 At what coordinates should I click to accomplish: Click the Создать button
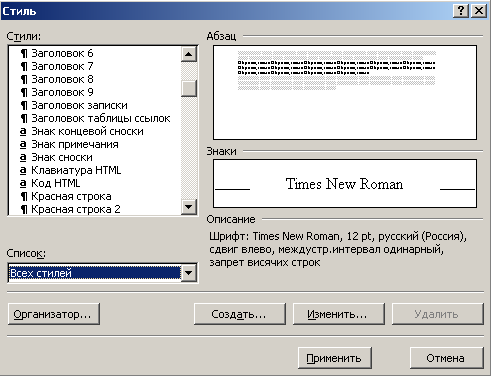click(240, 314)
